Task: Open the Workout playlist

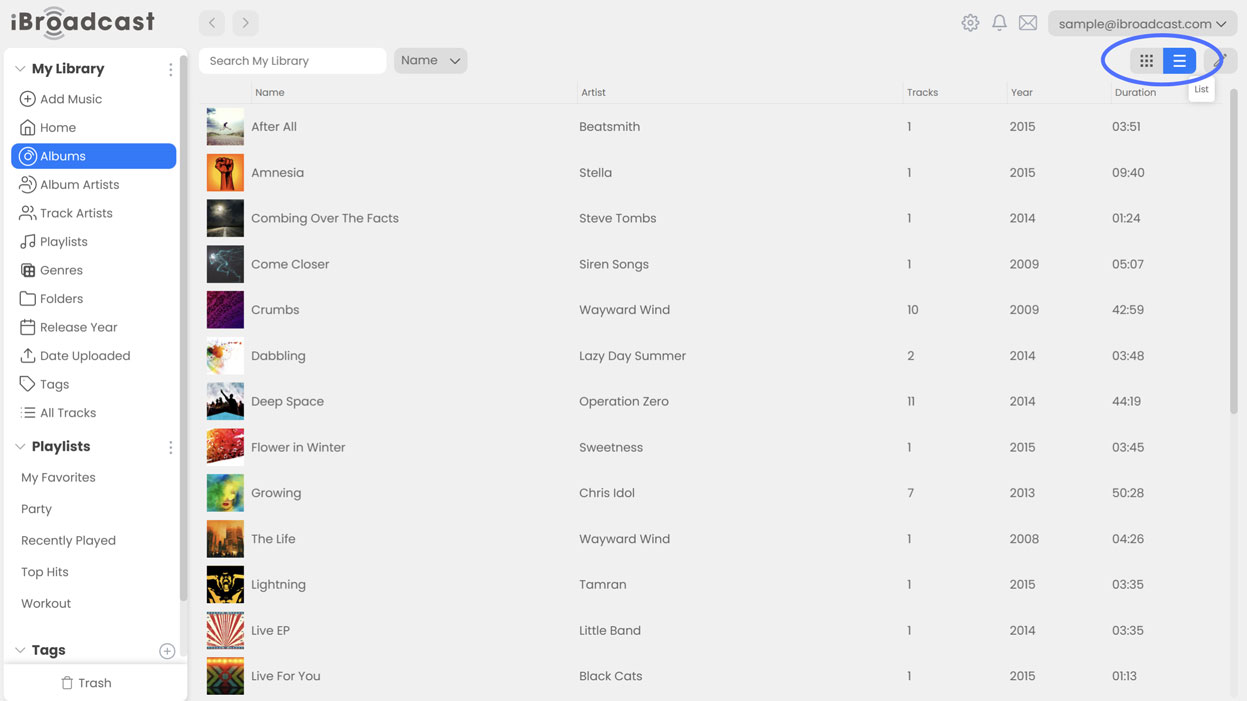Action: pyautogui.click(x=46, y=604)
